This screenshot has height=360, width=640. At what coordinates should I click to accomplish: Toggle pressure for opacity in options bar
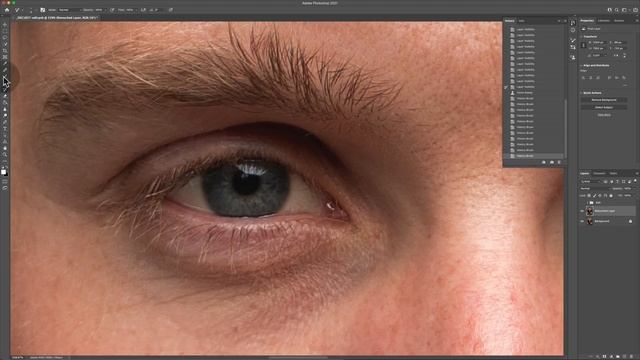coord(113,10)
